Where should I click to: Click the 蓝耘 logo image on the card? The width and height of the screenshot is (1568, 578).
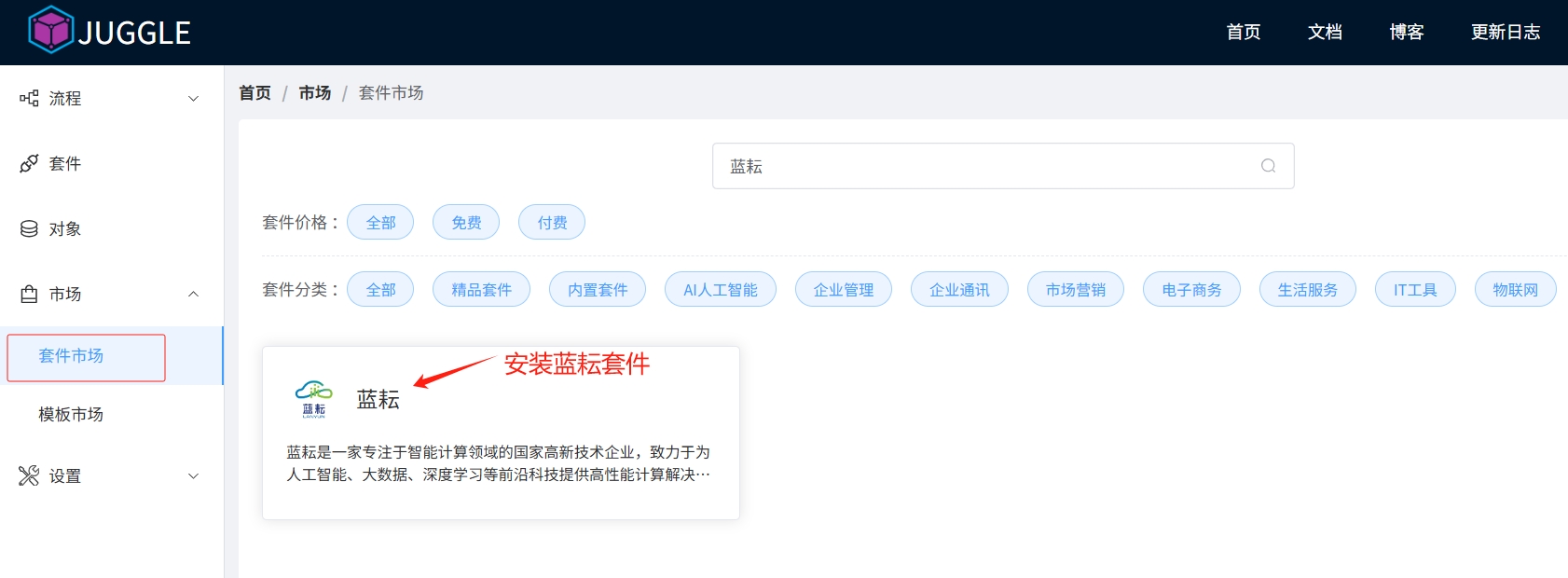(314, 399)
